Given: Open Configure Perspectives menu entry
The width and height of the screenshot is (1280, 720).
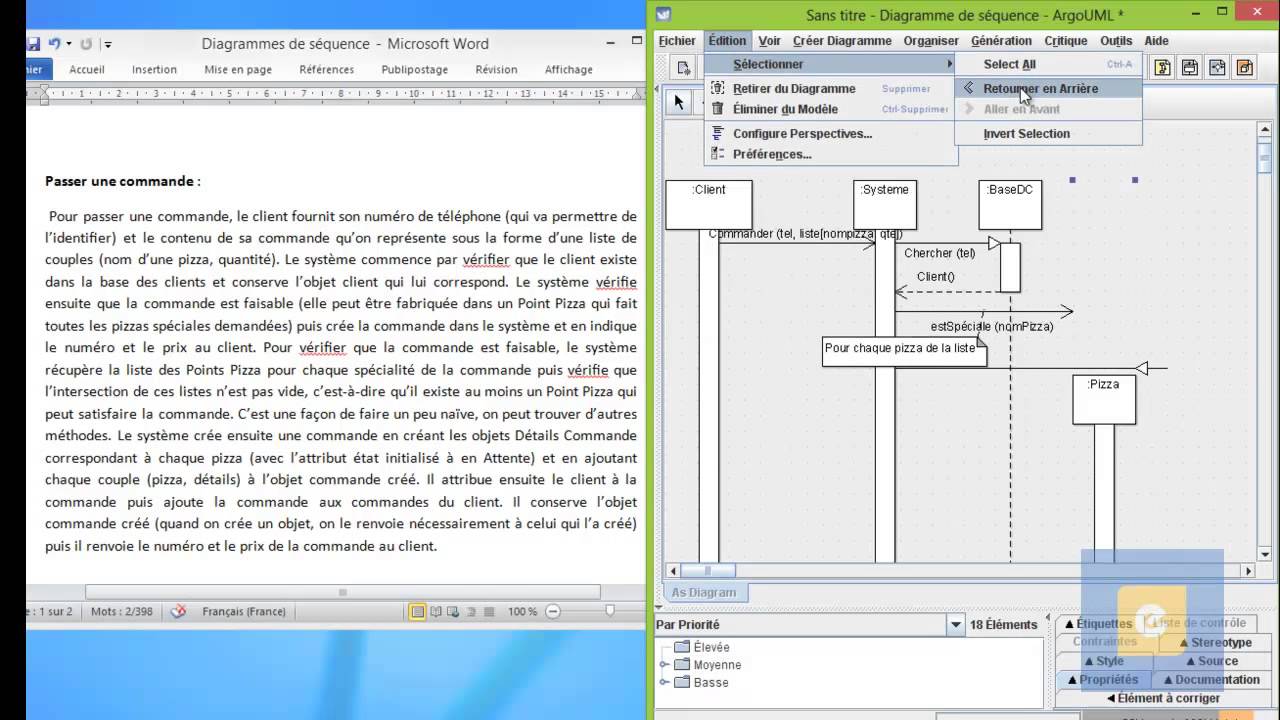Looking at the screenshot, I should (x=830, y=133).
